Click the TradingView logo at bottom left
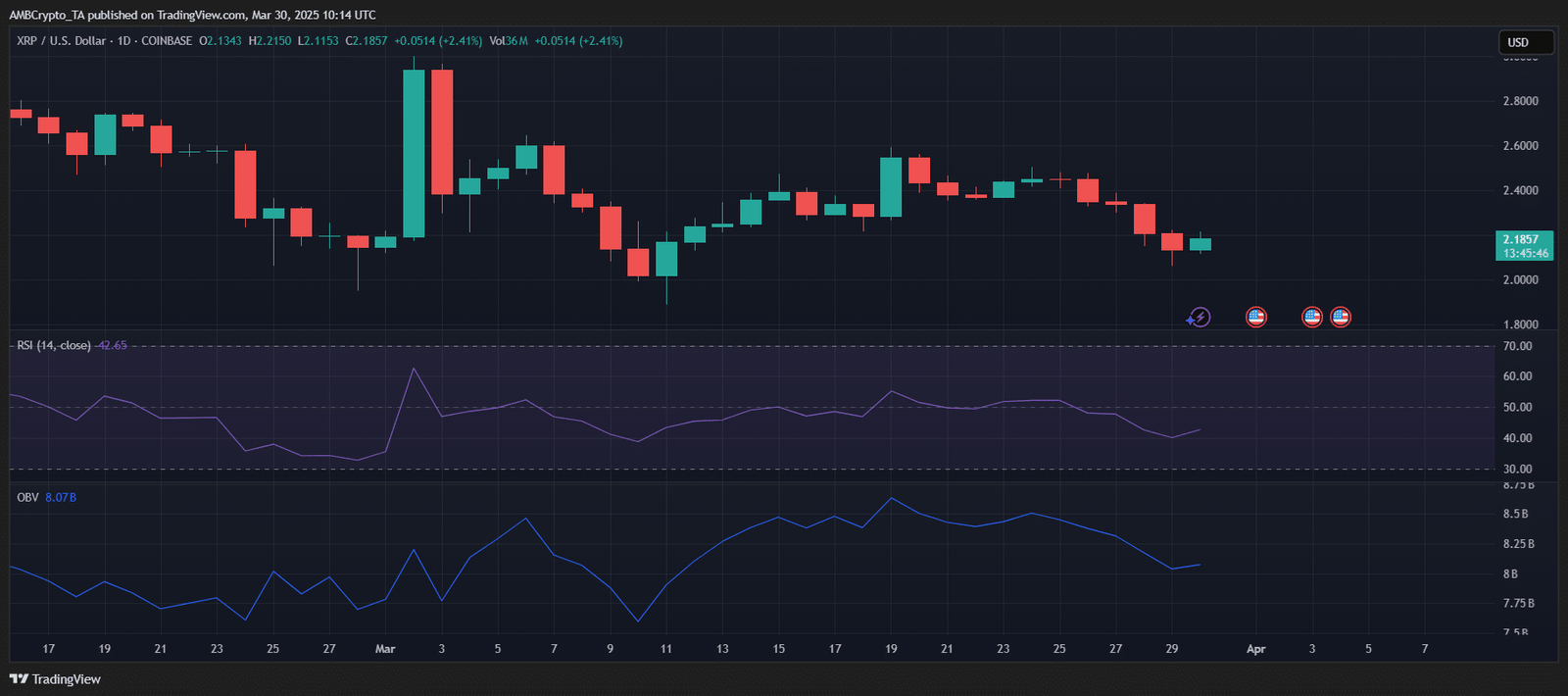Image resolution: width=1568 pixels, height=696 pixels. point(55,679)
